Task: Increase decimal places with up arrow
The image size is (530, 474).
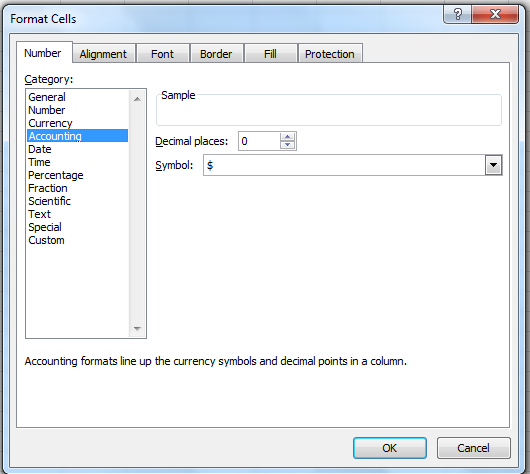Action: tap(288, 137)
